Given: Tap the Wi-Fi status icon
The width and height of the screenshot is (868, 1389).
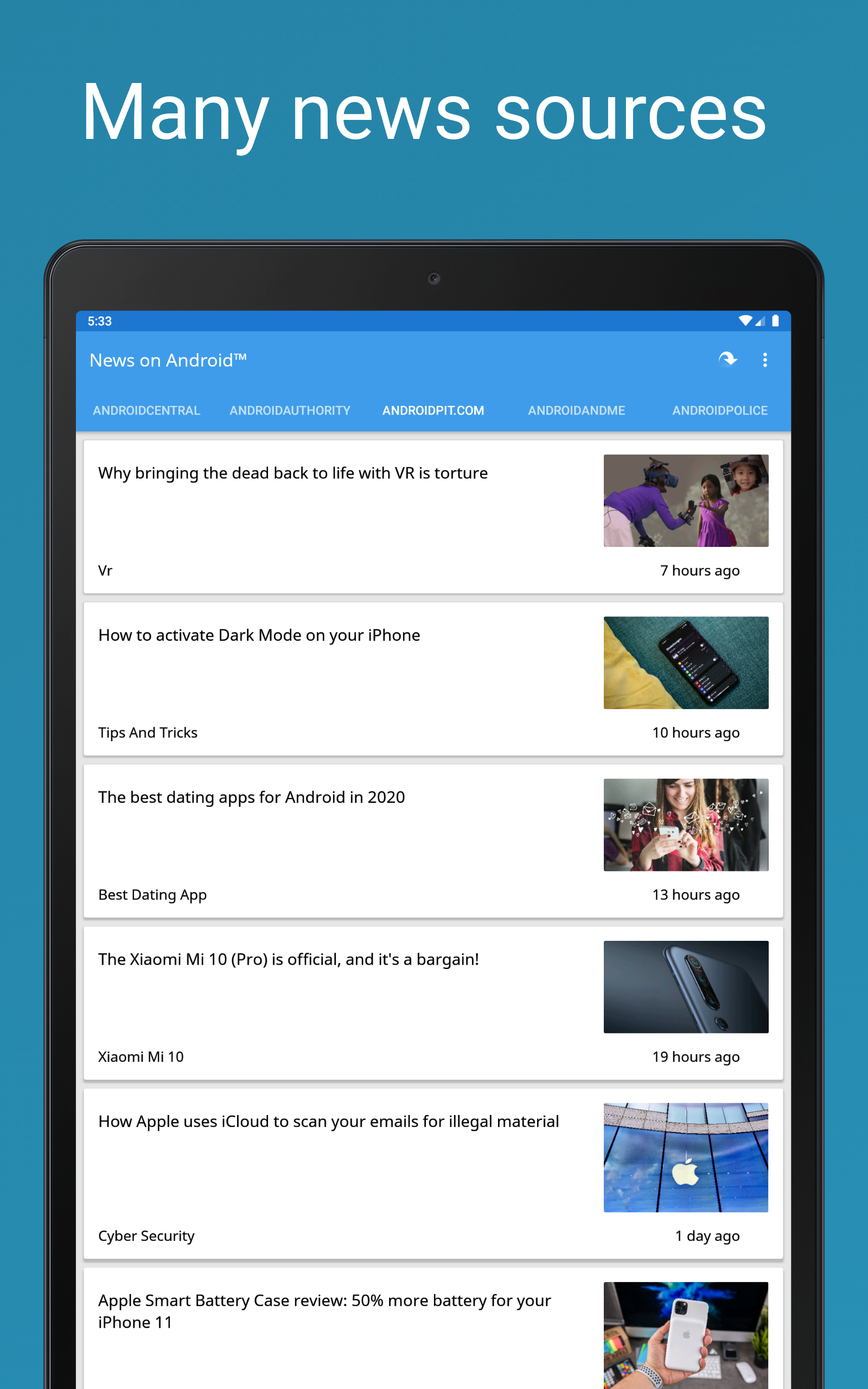Looking at the screenshot, I should 745,321.
